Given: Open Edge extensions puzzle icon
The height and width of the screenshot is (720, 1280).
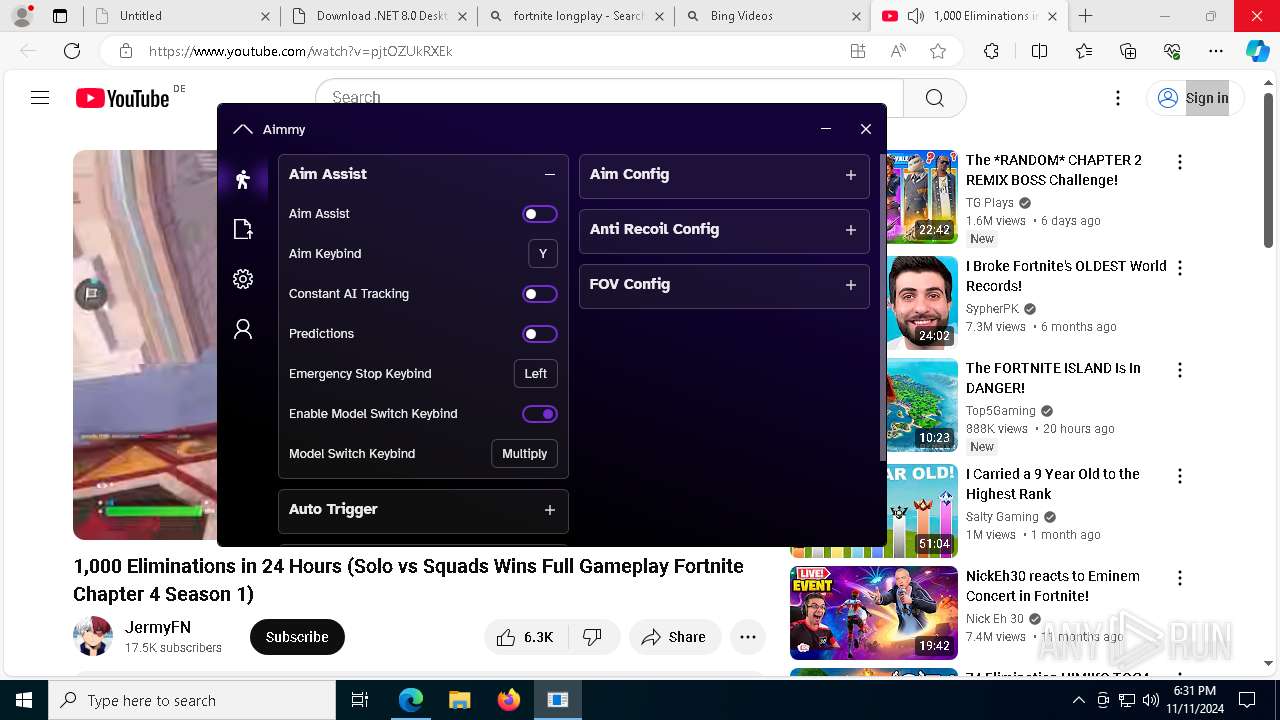Looking at the screenshot, I should 991,51.
